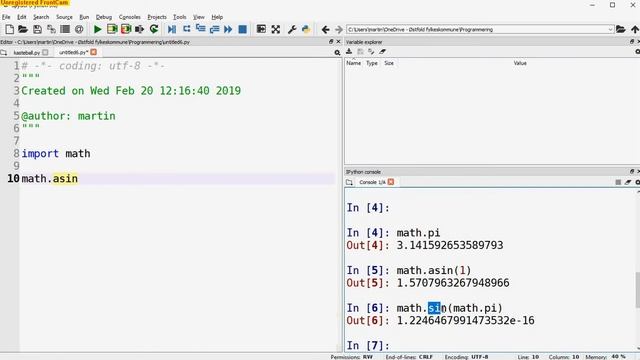Close the untitled6.py tab

pyautogui.click(x=94, y=52)
